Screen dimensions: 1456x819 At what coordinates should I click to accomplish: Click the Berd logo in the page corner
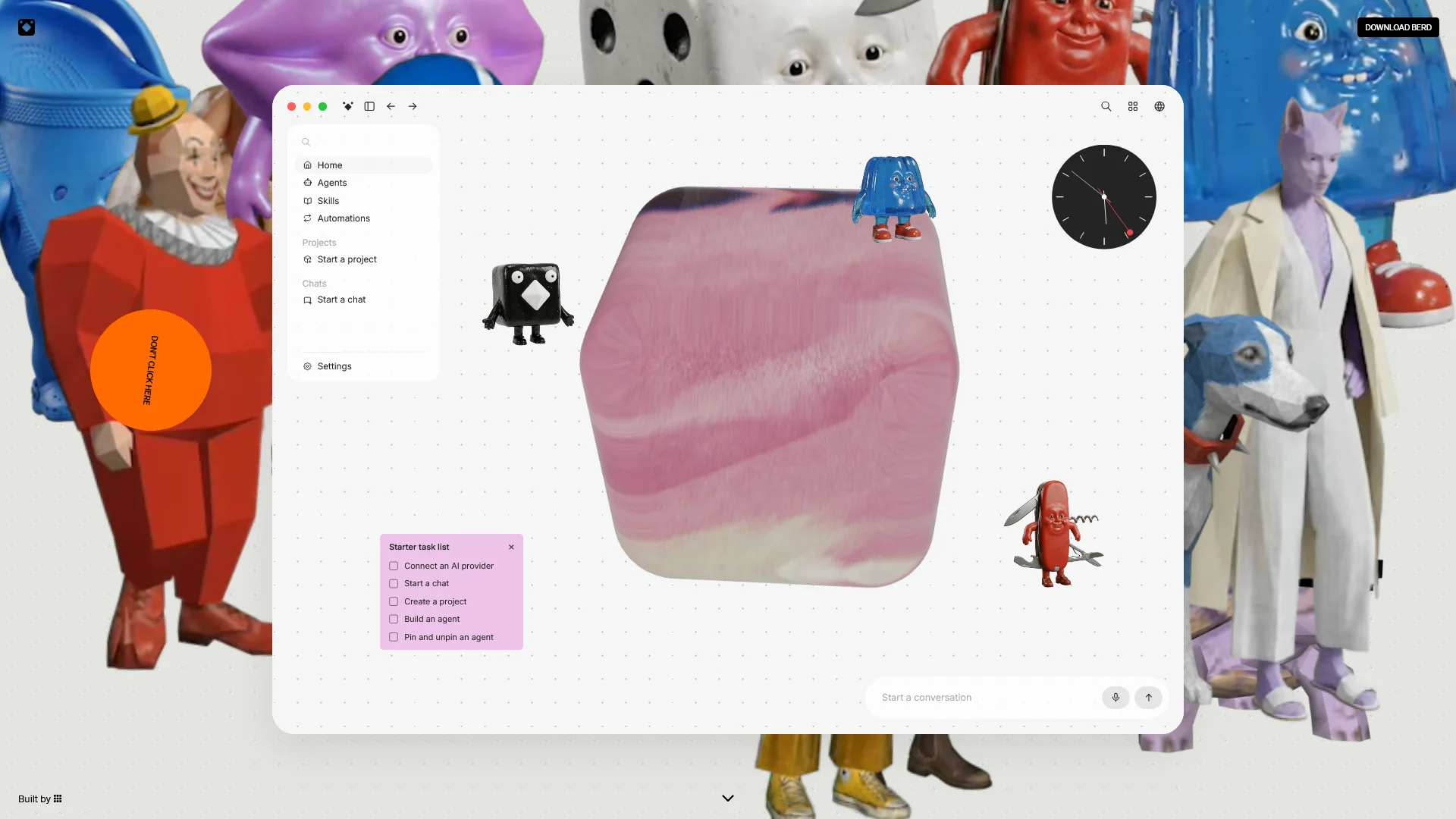point(27,27)
